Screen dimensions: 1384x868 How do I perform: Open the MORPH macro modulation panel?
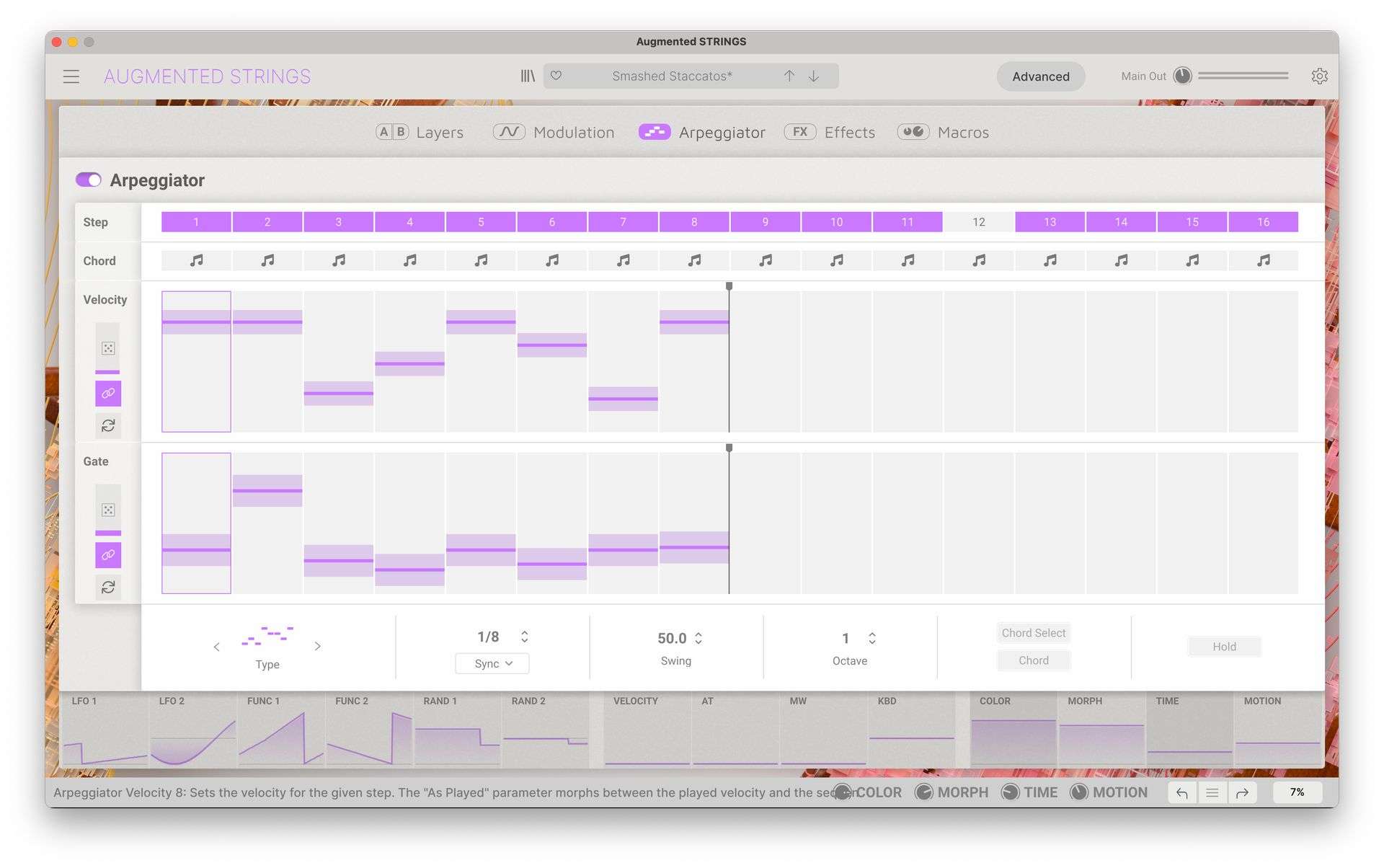click(1101, 730)
